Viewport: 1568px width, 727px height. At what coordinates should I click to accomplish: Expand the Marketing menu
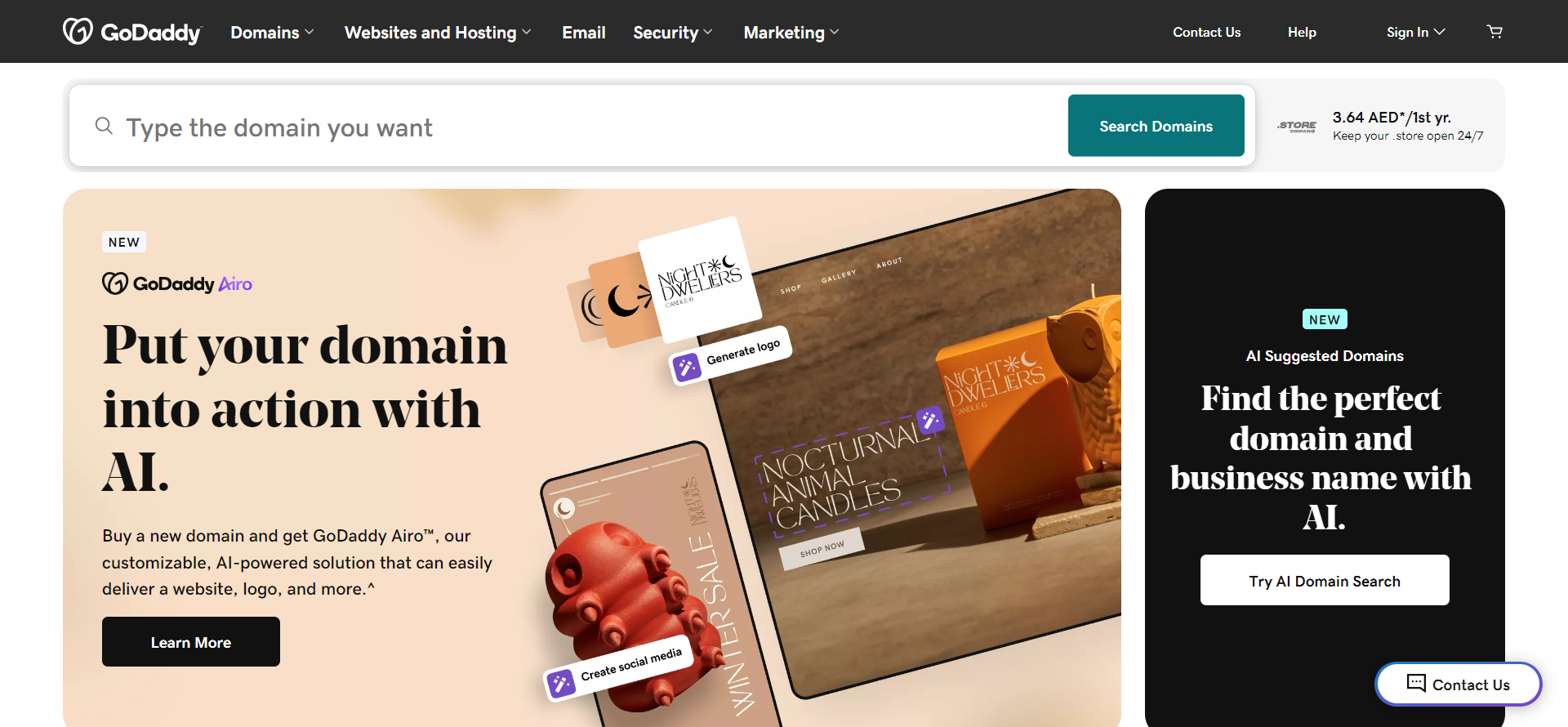(791, 33)
